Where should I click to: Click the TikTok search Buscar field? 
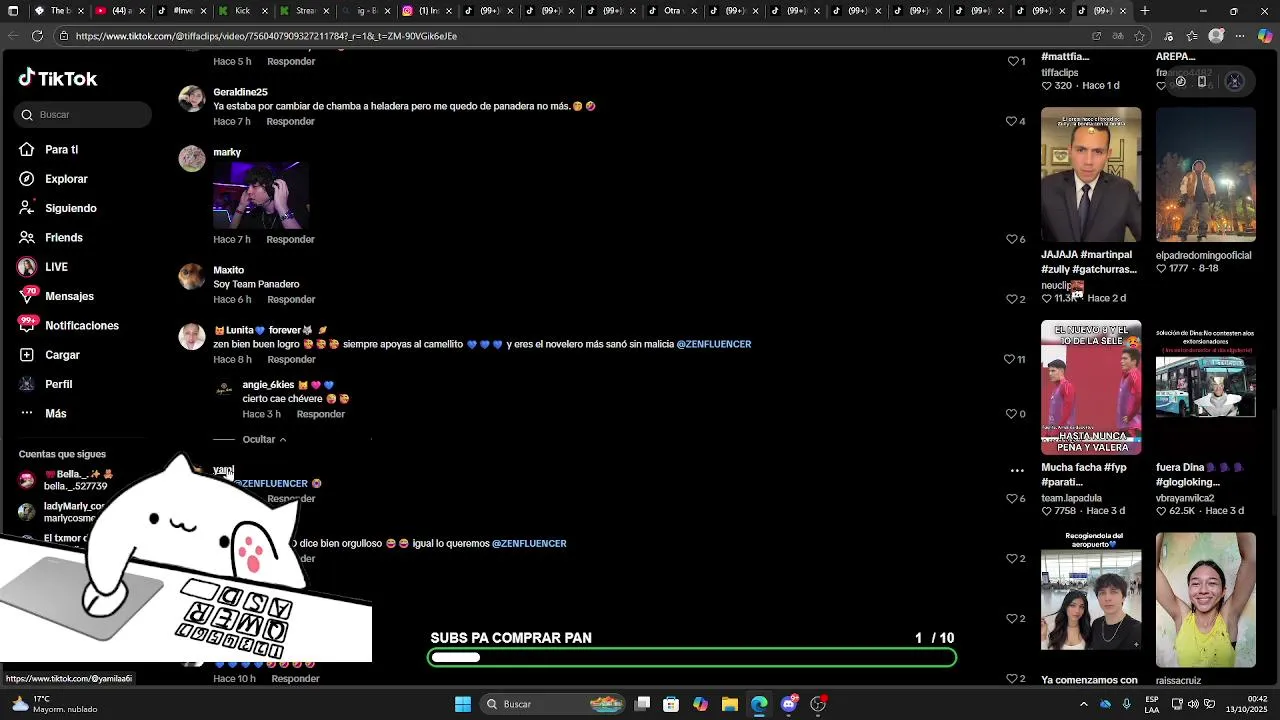click(83, 115)
